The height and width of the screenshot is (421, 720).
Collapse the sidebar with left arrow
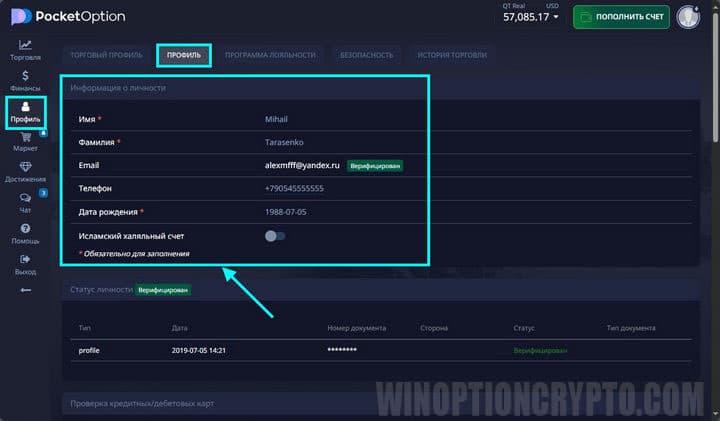pos(25,290)
